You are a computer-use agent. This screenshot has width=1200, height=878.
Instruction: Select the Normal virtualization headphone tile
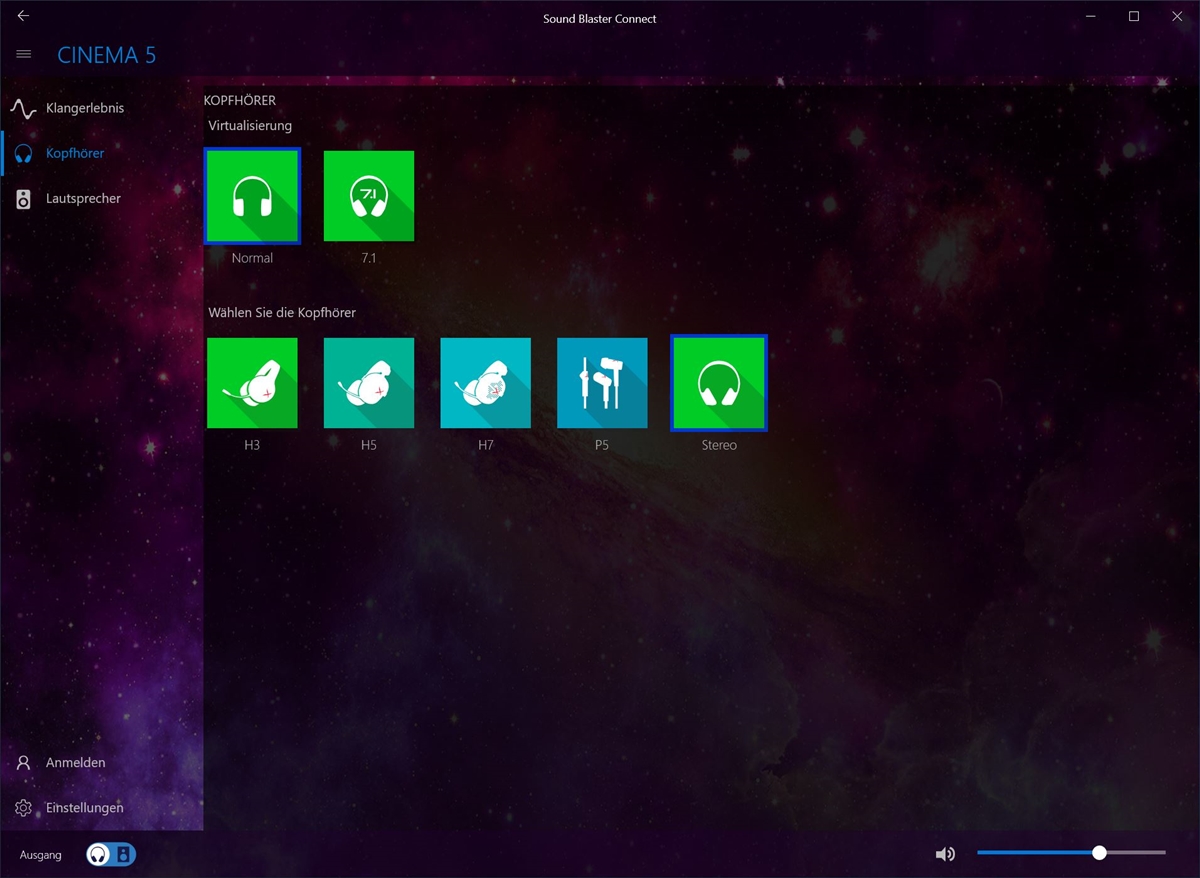tap(252, 196)
